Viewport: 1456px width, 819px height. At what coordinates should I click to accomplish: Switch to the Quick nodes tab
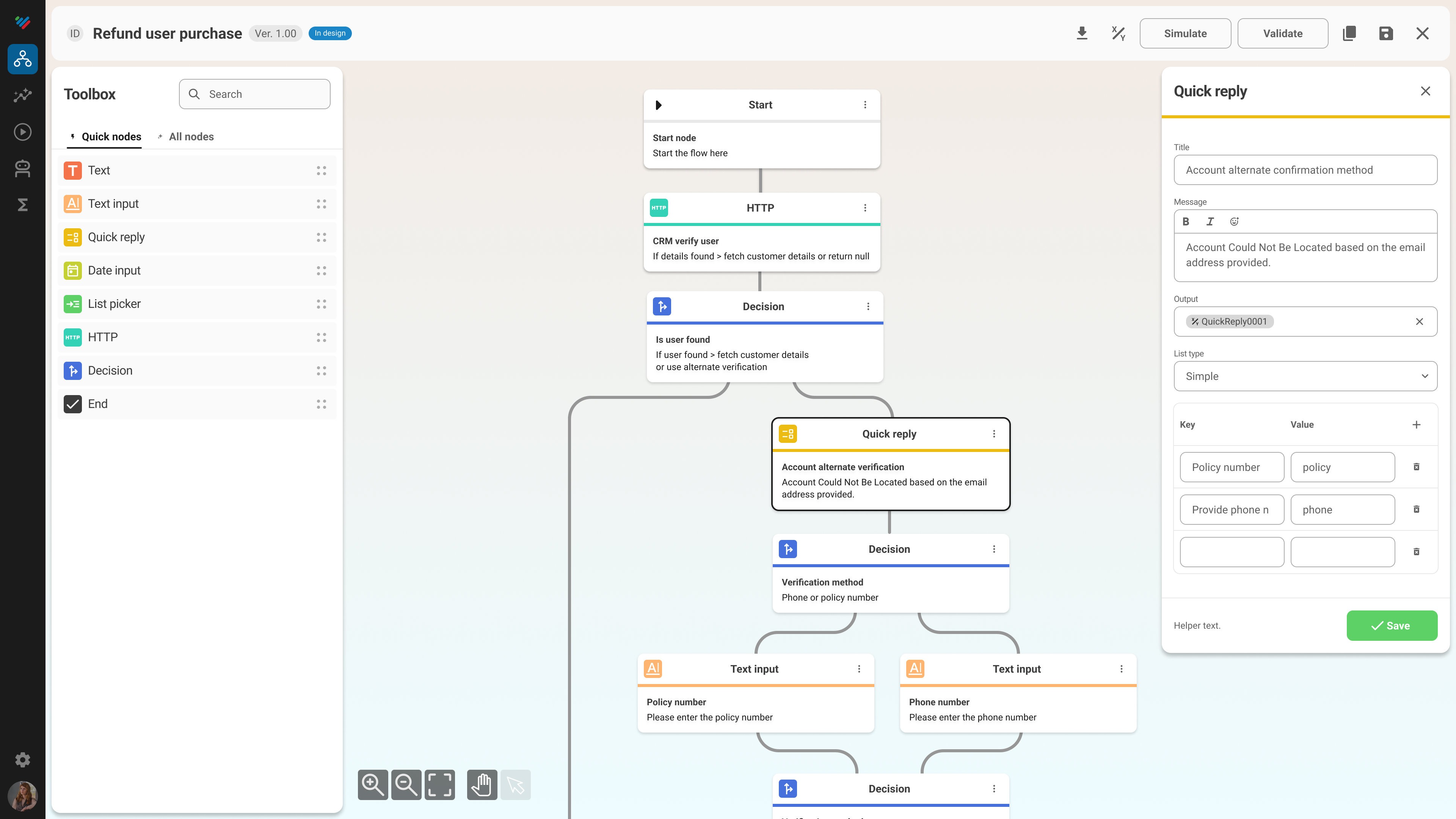(105, 137)
